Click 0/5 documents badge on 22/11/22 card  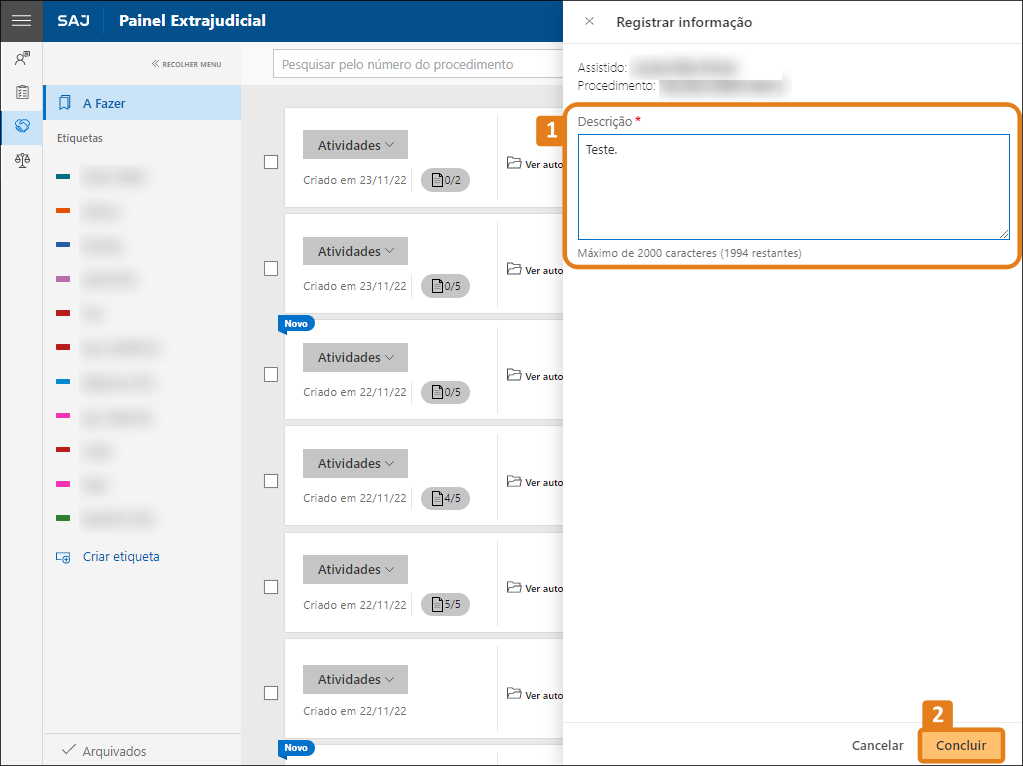coord(446,392)
